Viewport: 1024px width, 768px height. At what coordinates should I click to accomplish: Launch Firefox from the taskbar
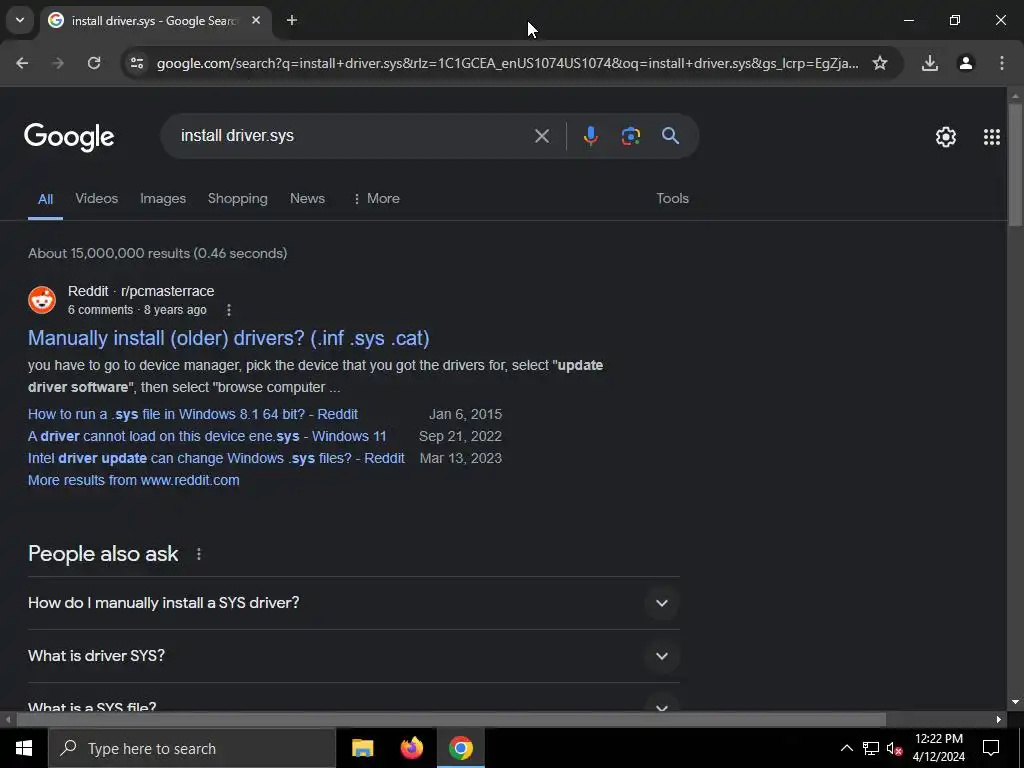(x=411, y=748)
